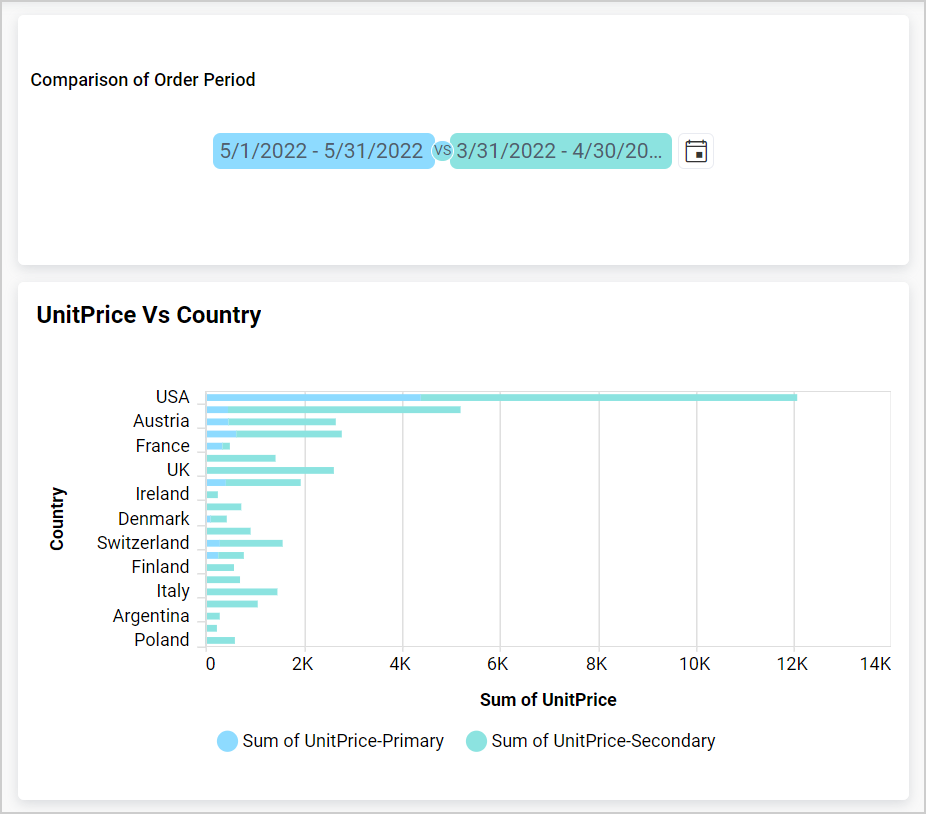Viewport: 926px width, 814px height.
Task: Open the primary date range '5/1/2022 - 5/31/2022'
Action: pos(323,150)
